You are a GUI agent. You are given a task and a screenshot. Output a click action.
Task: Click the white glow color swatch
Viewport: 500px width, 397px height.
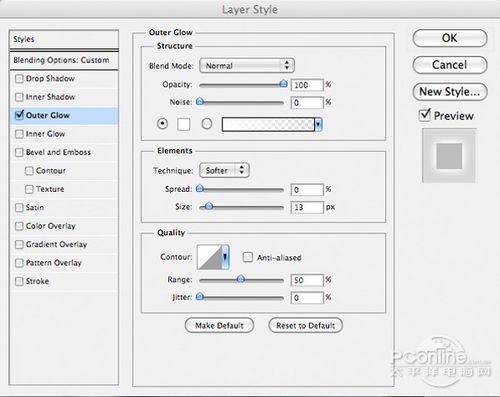point(184,124)
